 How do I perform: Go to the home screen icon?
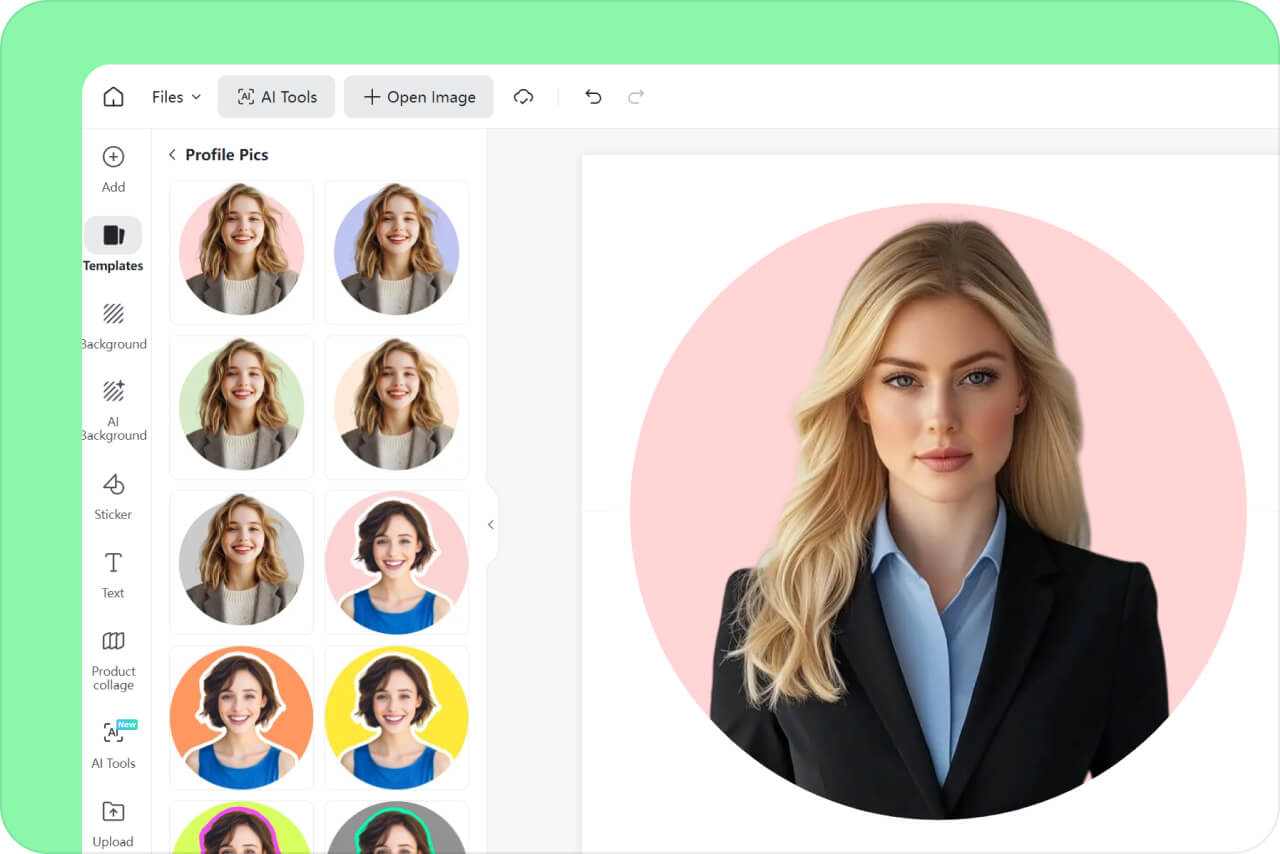click(x=113, y=97)
